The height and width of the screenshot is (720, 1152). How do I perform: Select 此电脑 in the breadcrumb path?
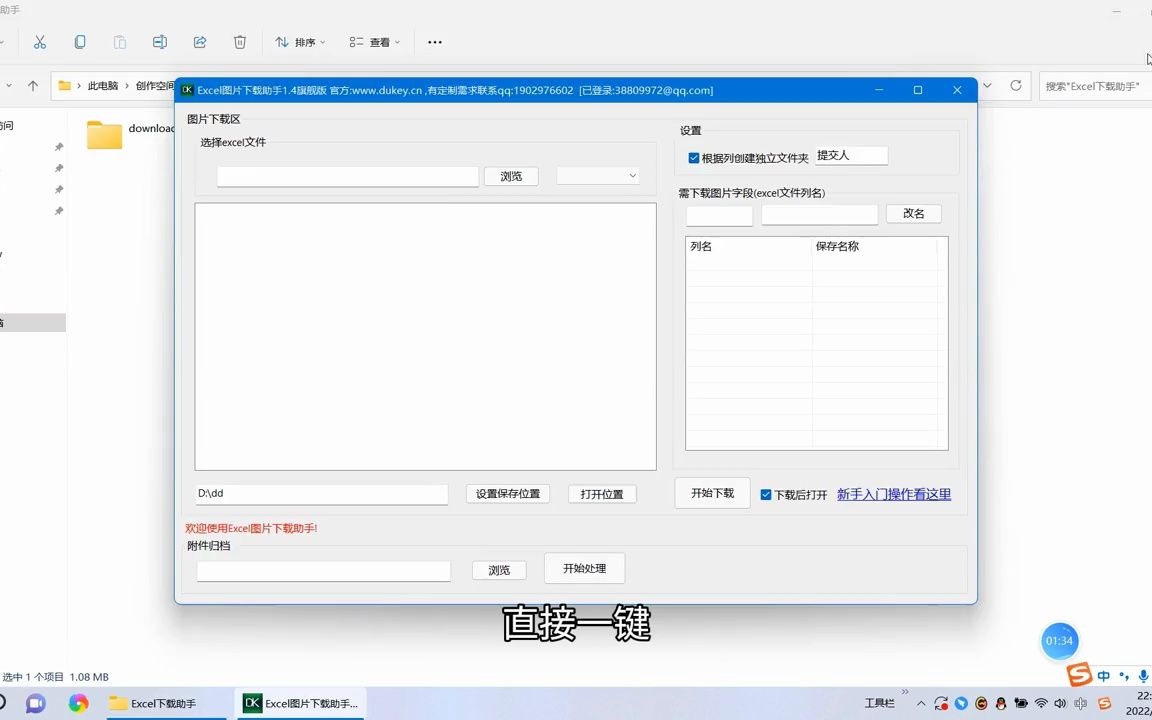[x=103, y=86]
